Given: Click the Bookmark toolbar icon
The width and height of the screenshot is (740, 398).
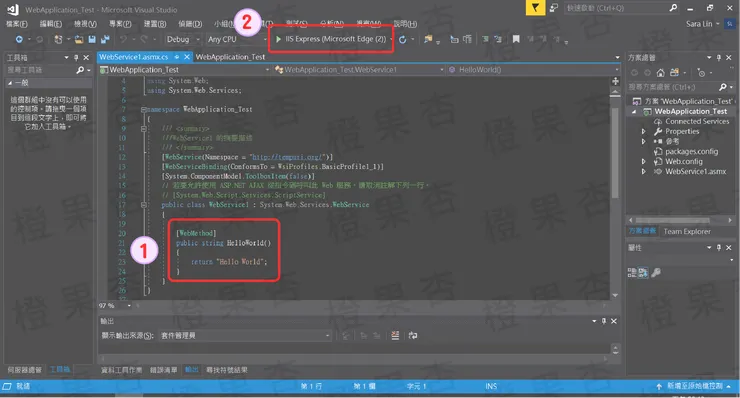Looking at the screenshot, I should point(516,39).
